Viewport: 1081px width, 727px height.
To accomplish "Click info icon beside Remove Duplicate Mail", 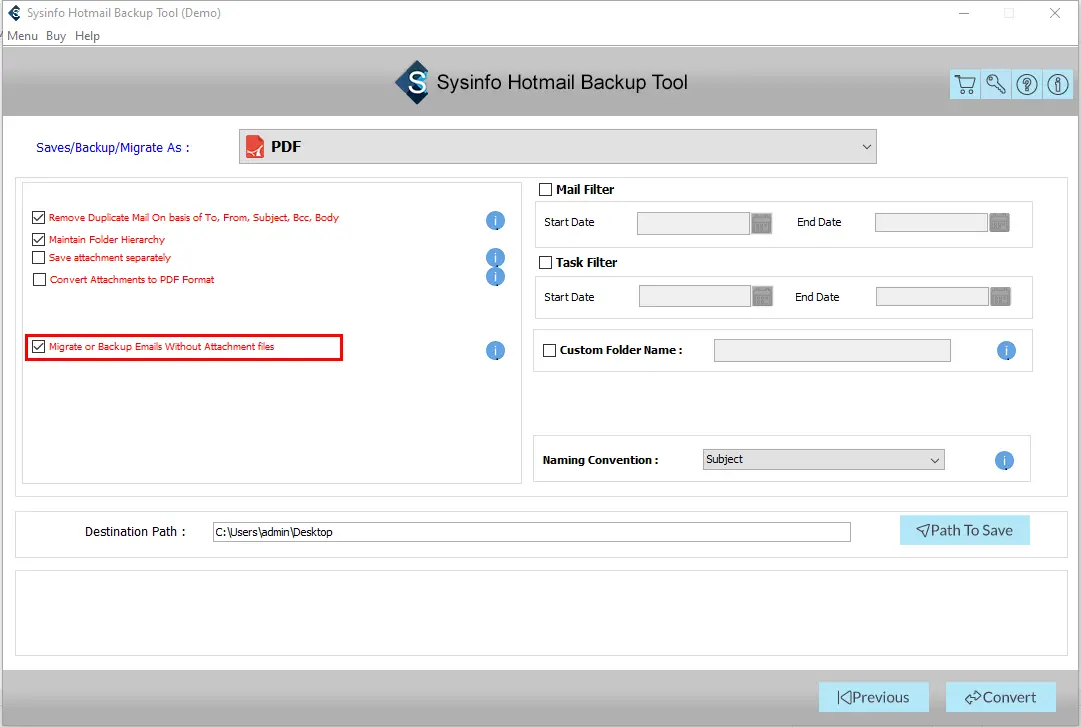I will pos(495,220).
